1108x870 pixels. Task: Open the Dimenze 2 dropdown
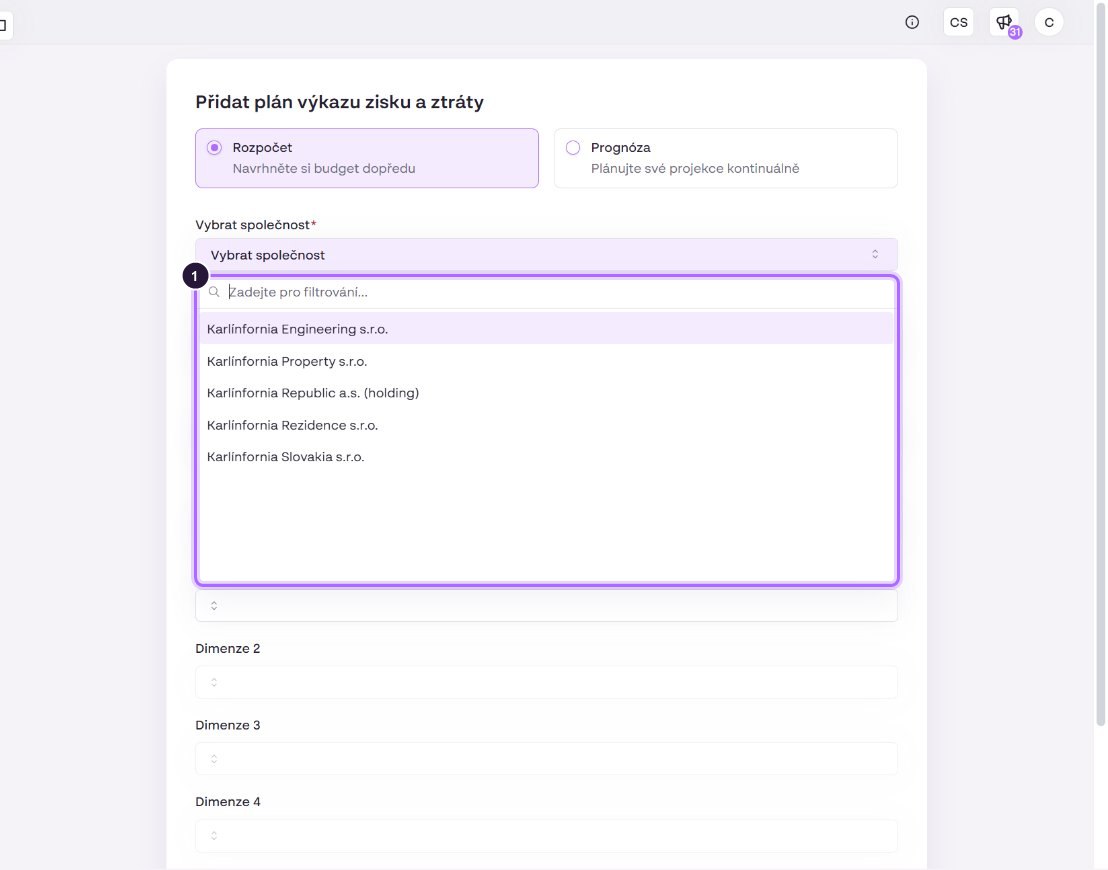pyautogui.click(x=546, y=682)
